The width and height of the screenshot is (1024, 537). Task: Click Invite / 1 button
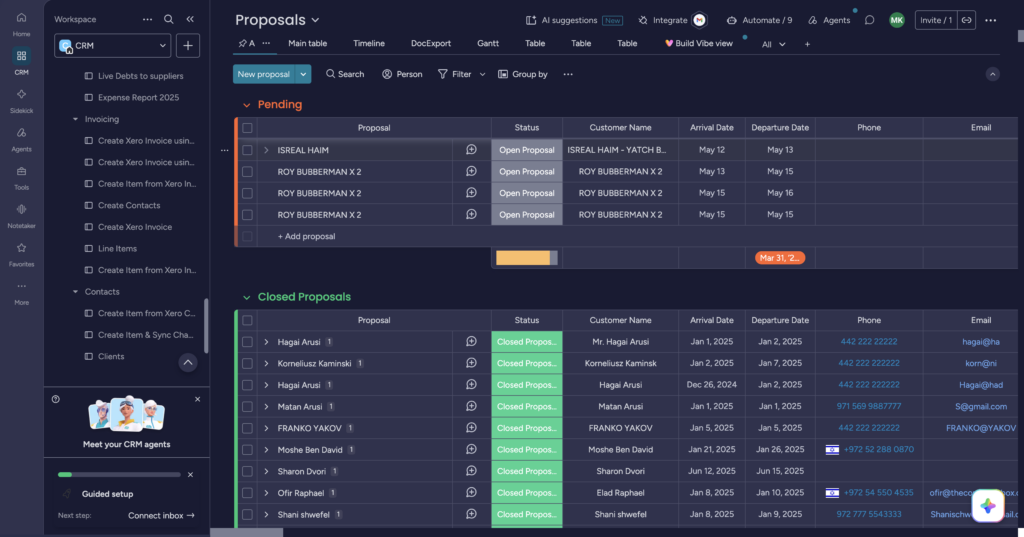click(936, 20)
